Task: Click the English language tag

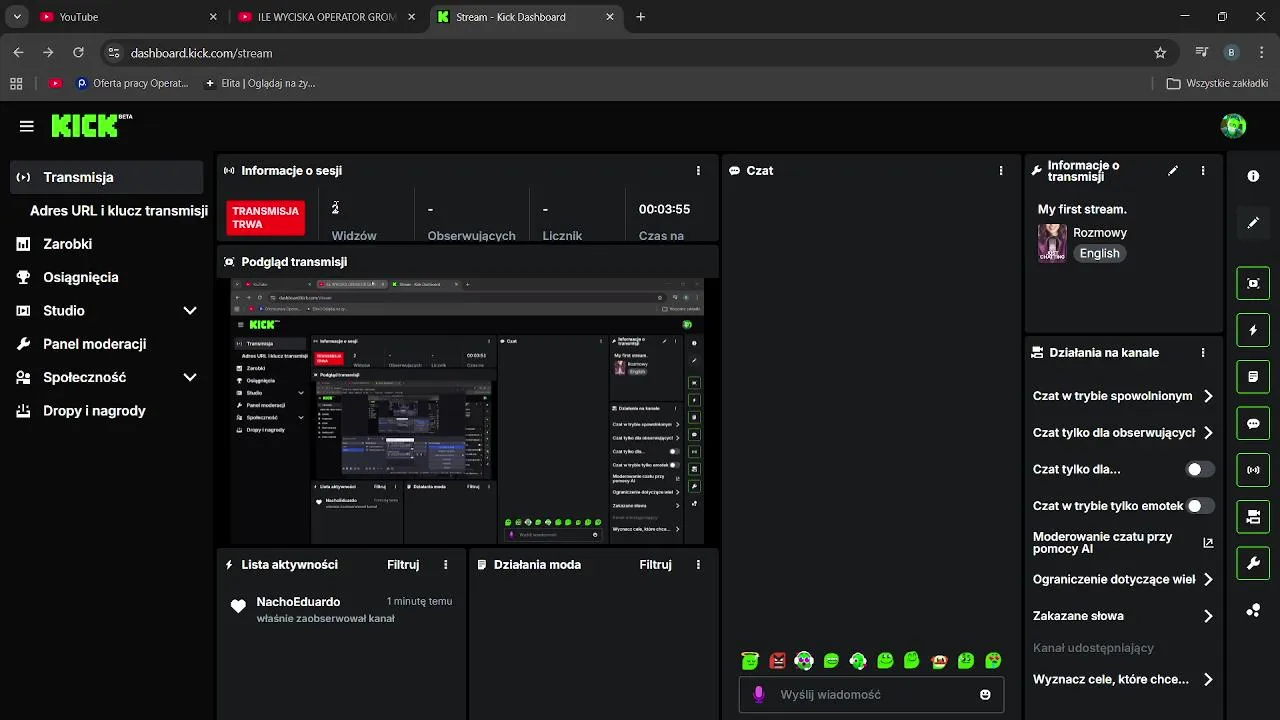Action: [1099, 254]
